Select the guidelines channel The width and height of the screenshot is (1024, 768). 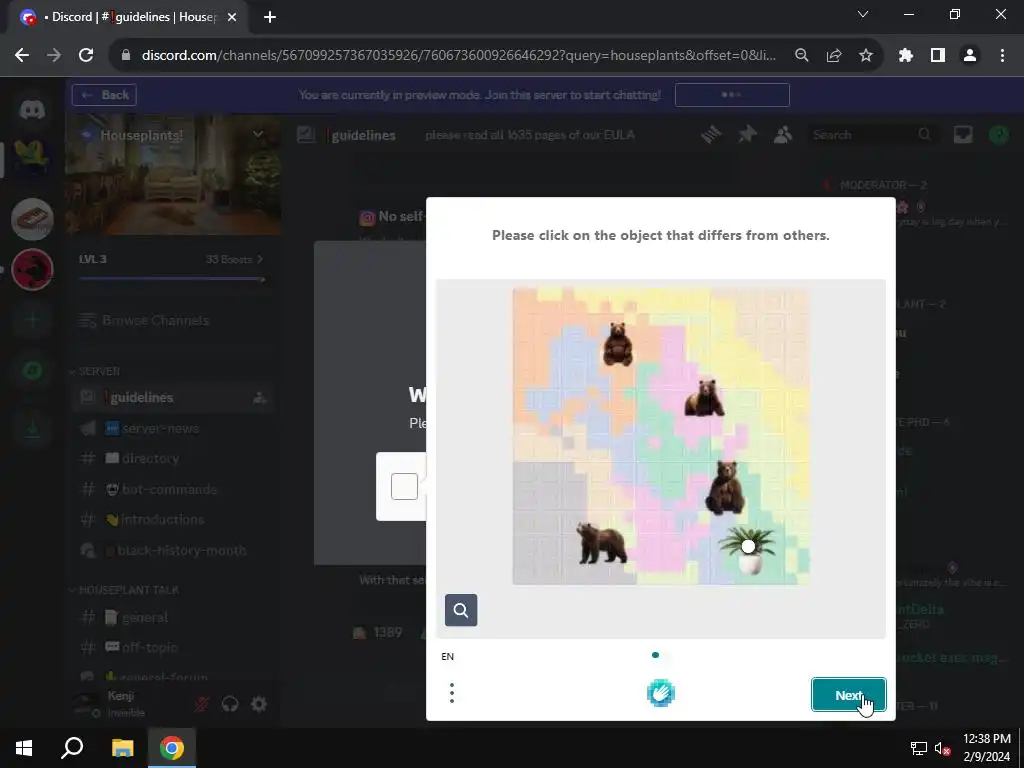172,397
